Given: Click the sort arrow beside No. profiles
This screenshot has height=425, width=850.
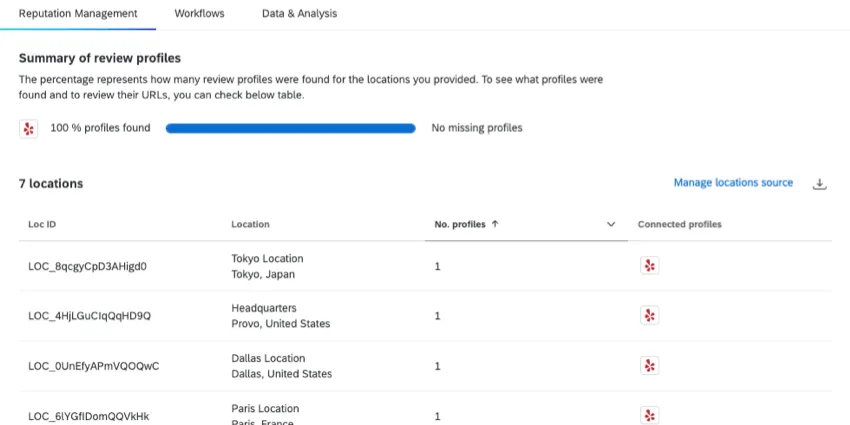Looking at the screenshot, I should tap(495, 225).
